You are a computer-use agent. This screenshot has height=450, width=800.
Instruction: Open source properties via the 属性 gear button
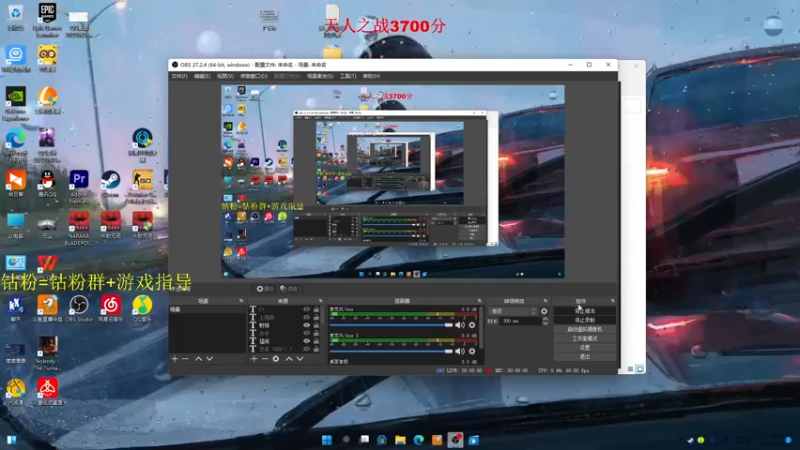pyautogui.click(x=264, y=289)
